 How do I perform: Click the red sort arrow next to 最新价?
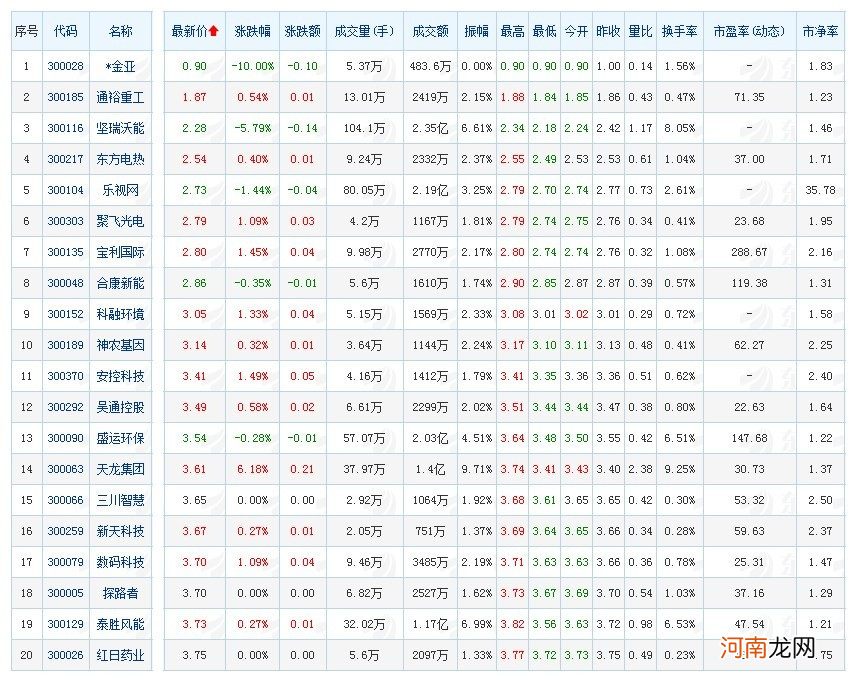coord(212,31)
